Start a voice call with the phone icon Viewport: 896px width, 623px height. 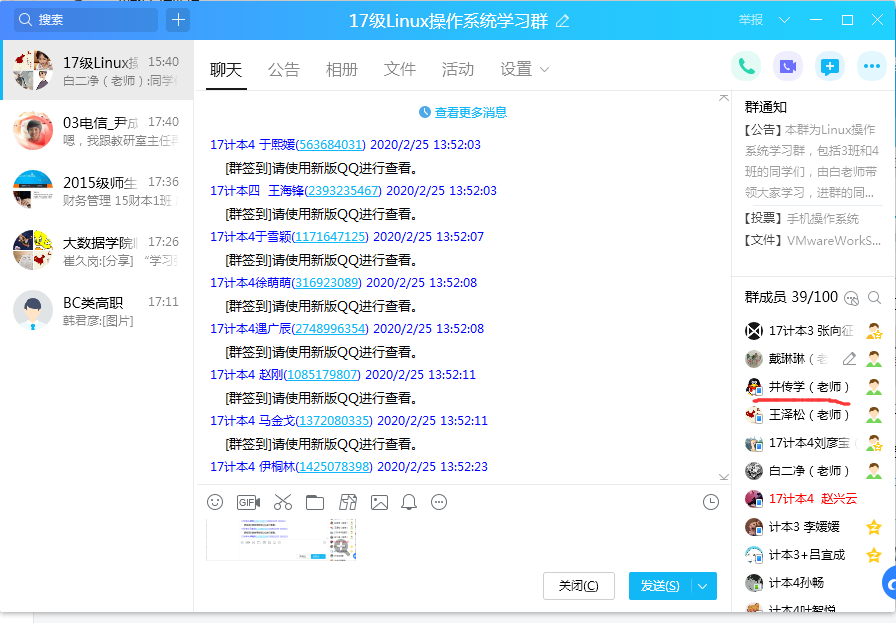click(746, 67)
